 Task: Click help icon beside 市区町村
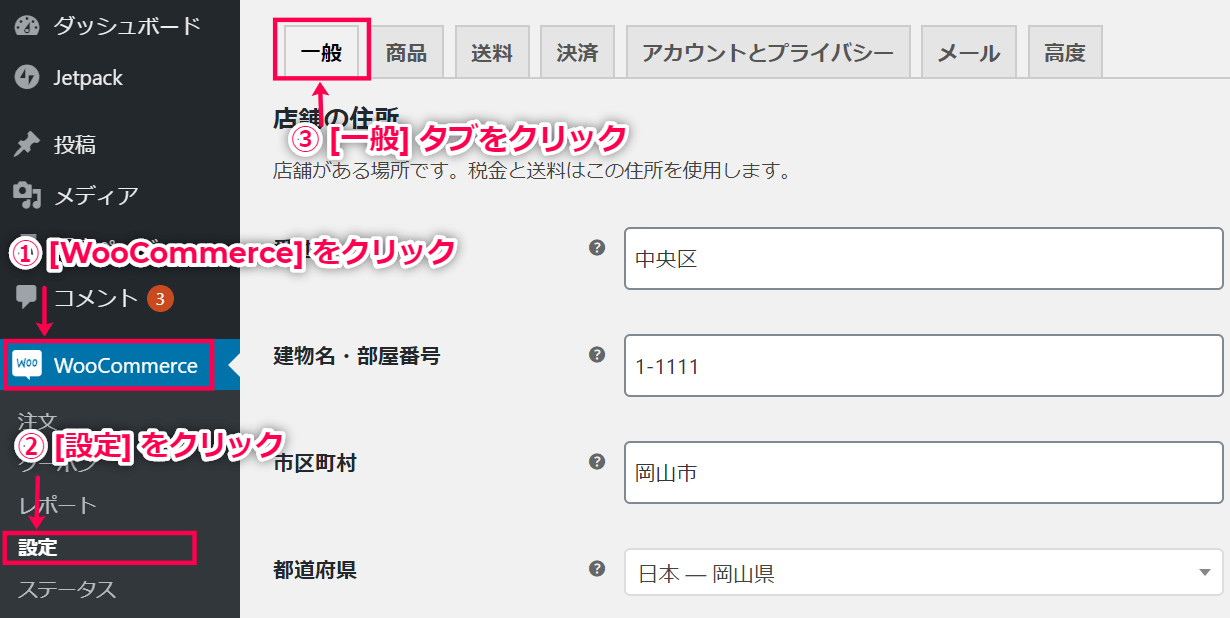(597, 461)
